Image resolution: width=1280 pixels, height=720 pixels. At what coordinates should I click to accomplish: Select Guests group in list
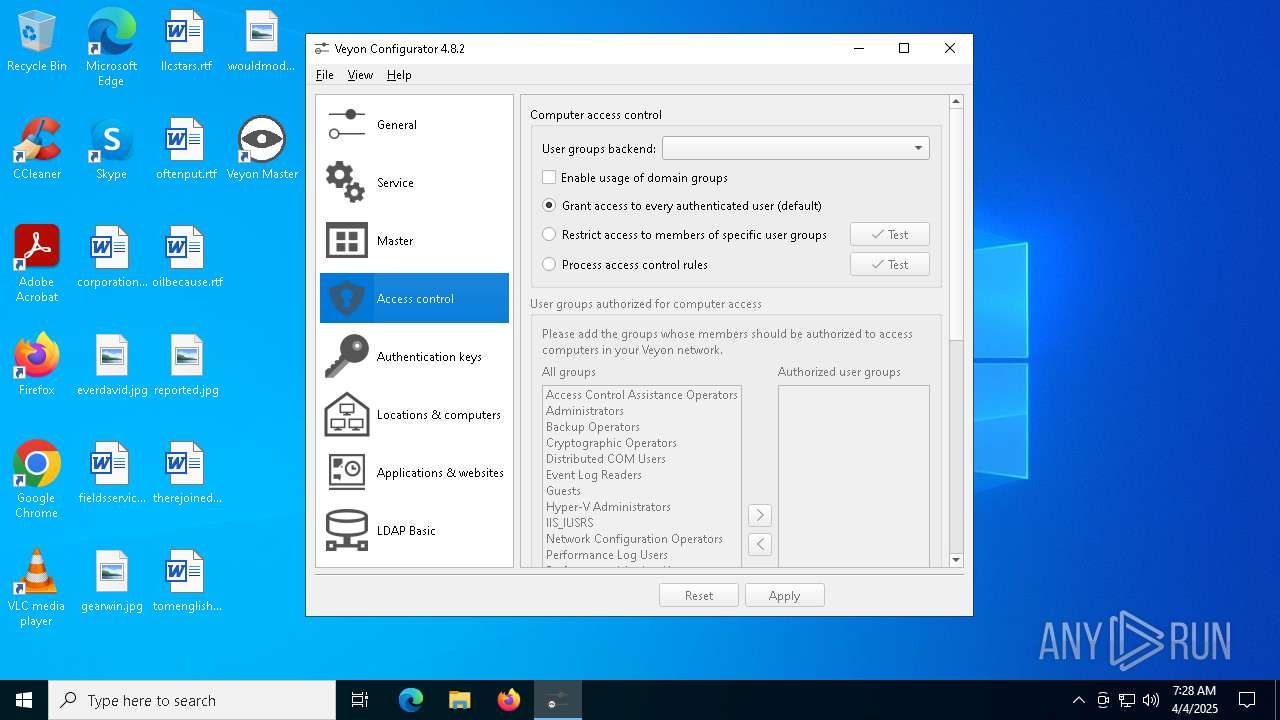pyautogui.click(x=642, y=491)
